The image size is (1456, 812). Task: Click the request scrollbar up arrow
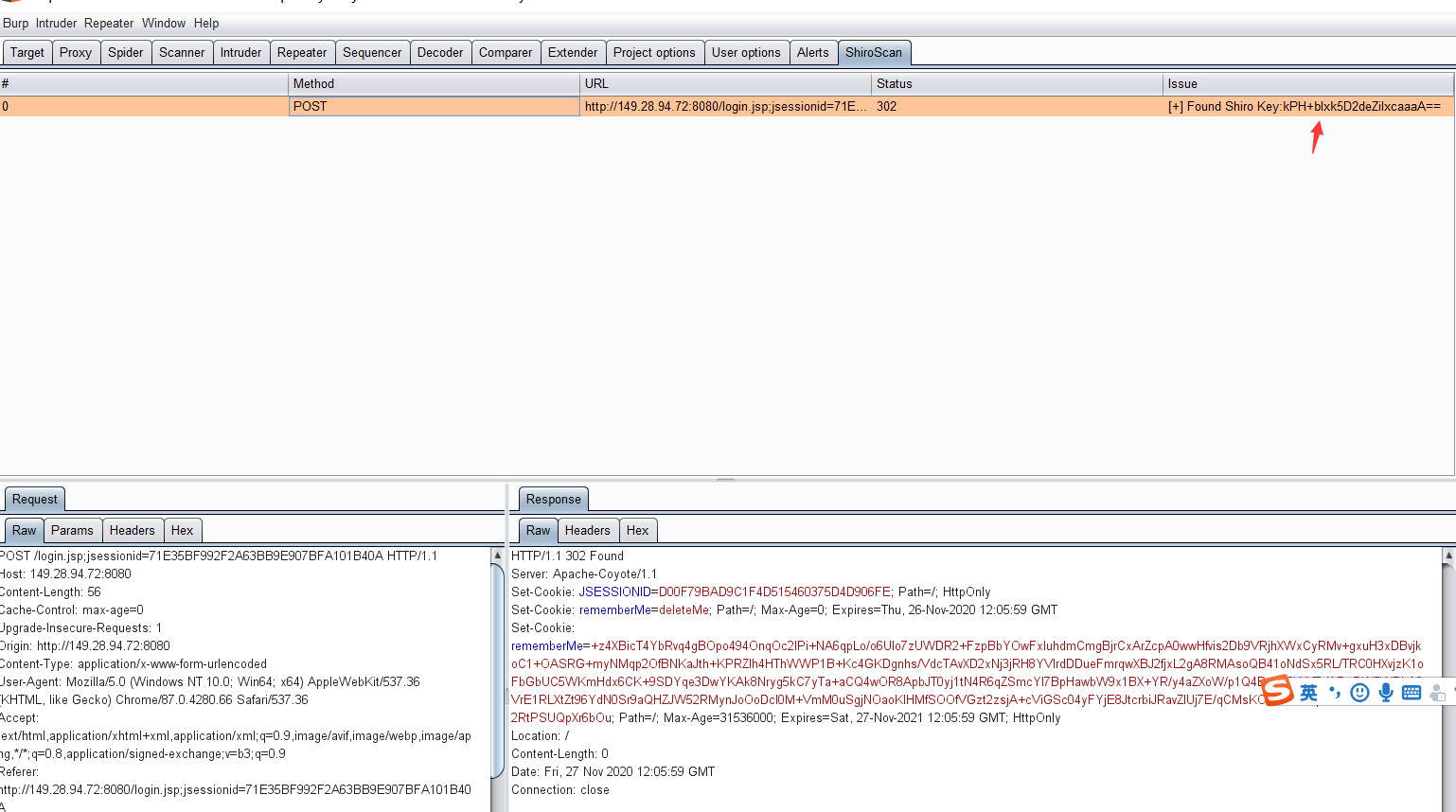click(498, 555)
